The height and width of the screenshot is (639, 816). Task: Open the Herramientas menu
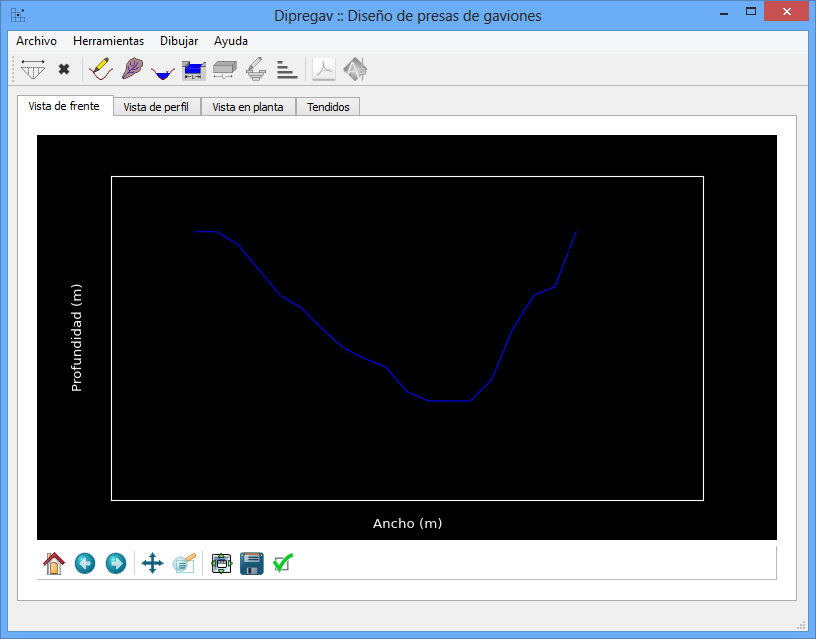(108, 41)
